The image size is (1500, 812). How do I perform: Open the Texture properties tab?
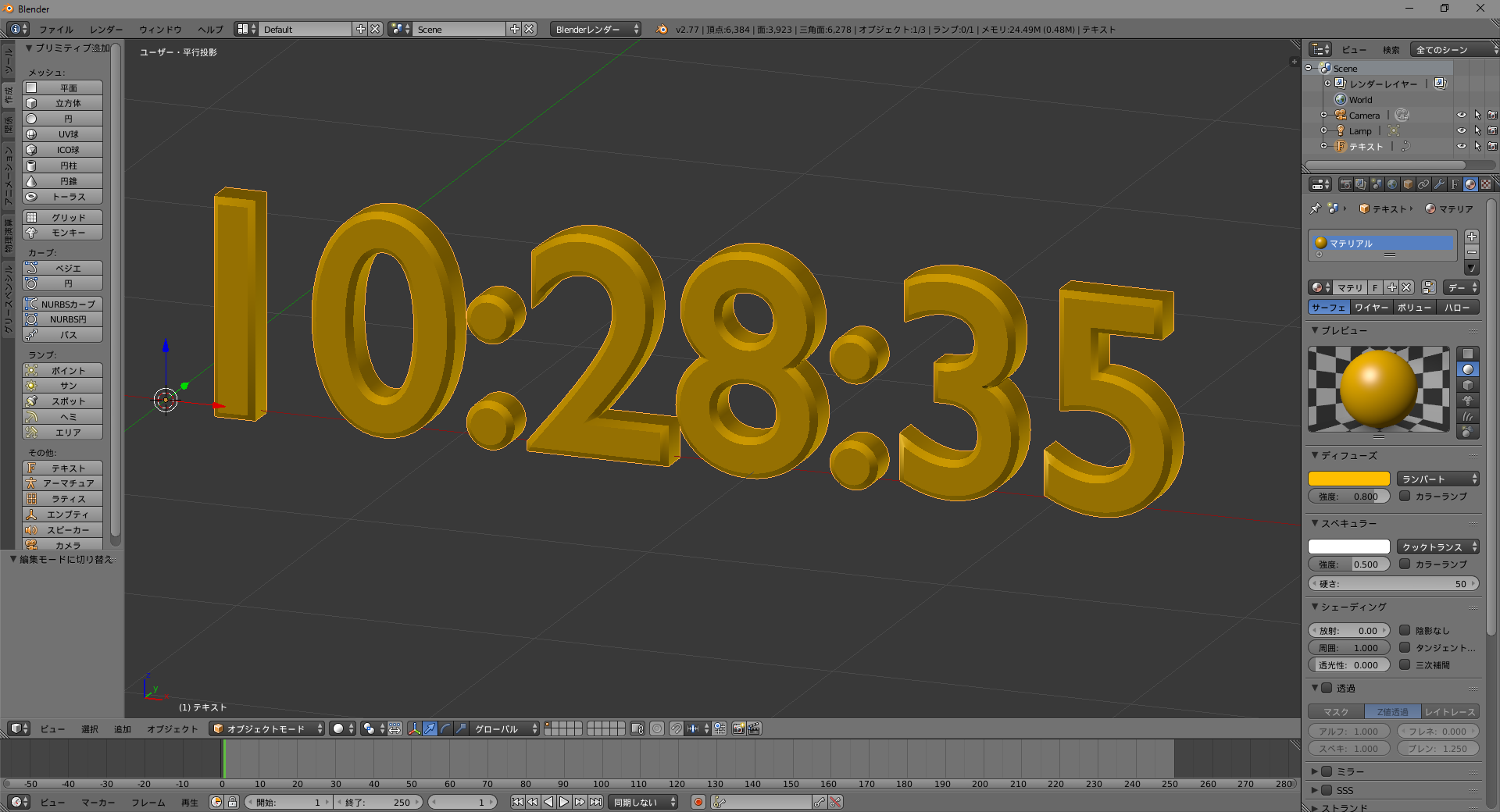coord(1485,184)
